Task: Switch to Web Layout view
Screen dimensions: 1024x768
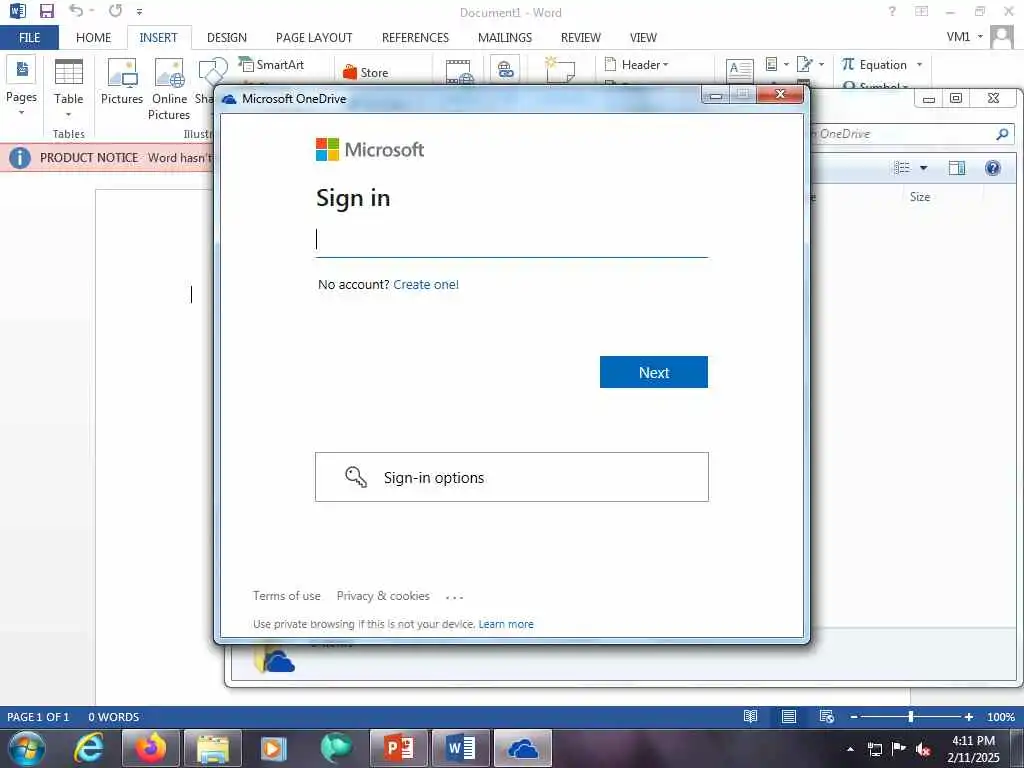Action: 826,716
